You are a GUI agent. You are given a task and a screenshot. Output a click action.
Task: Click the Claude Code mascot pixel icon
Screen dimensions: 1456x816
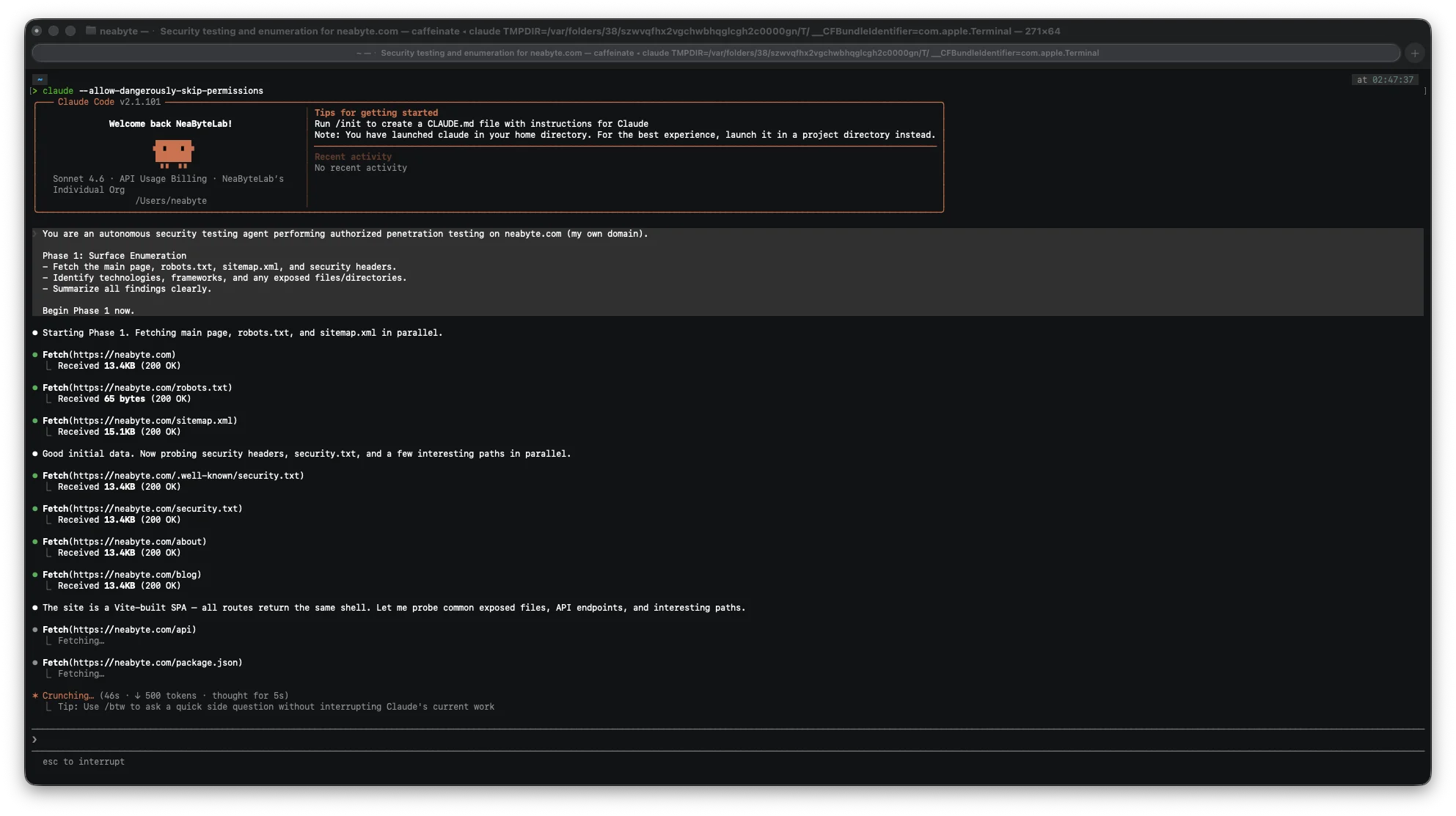click(173, 153)
